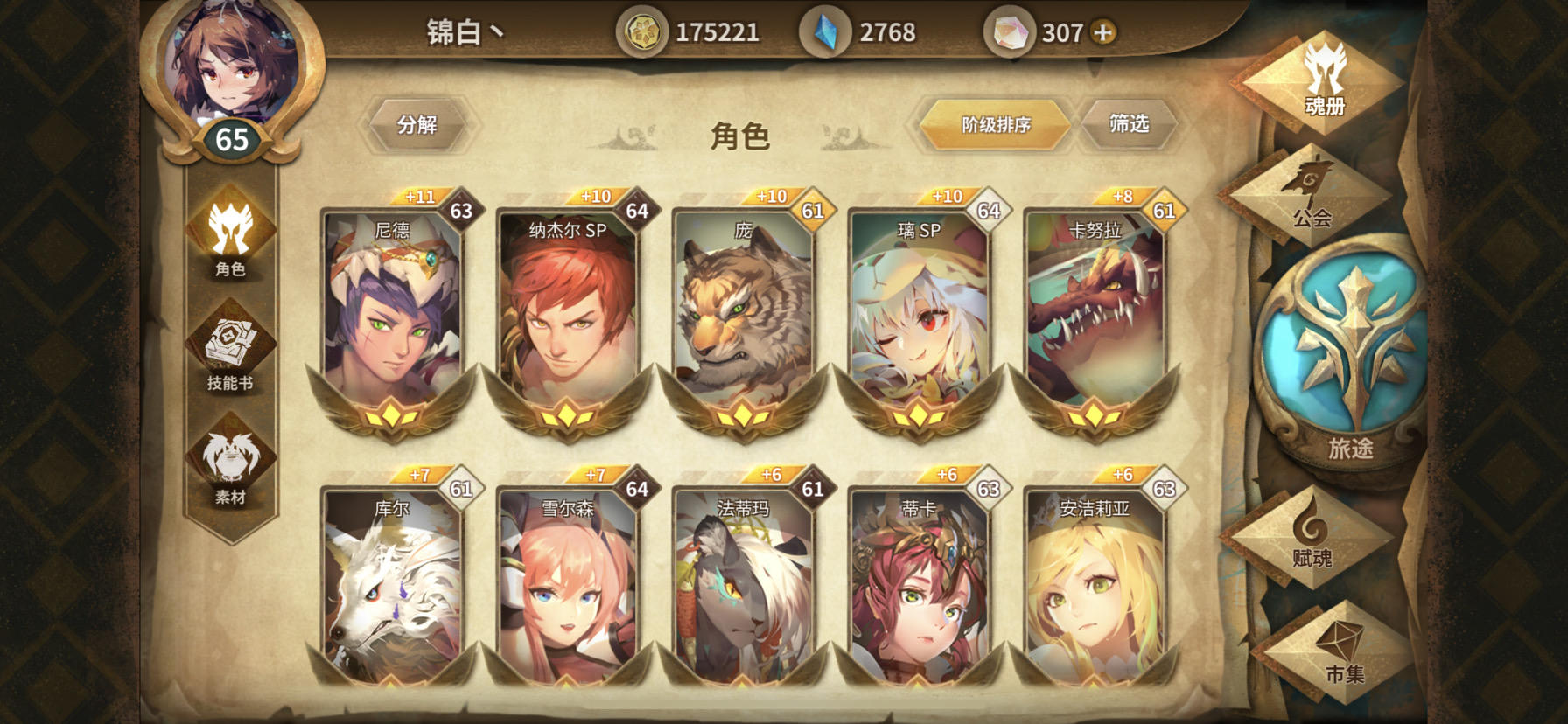
Task: Open the player avatar profile
Action: coord(233,66)
